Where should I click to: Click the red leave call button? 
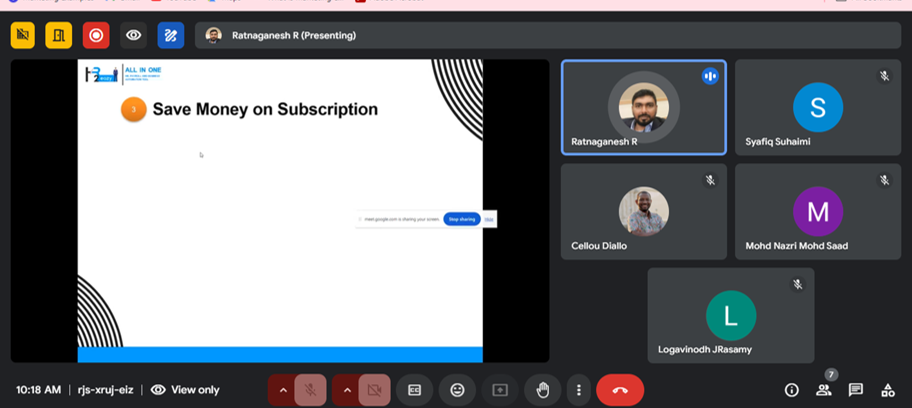pos(620,390)
